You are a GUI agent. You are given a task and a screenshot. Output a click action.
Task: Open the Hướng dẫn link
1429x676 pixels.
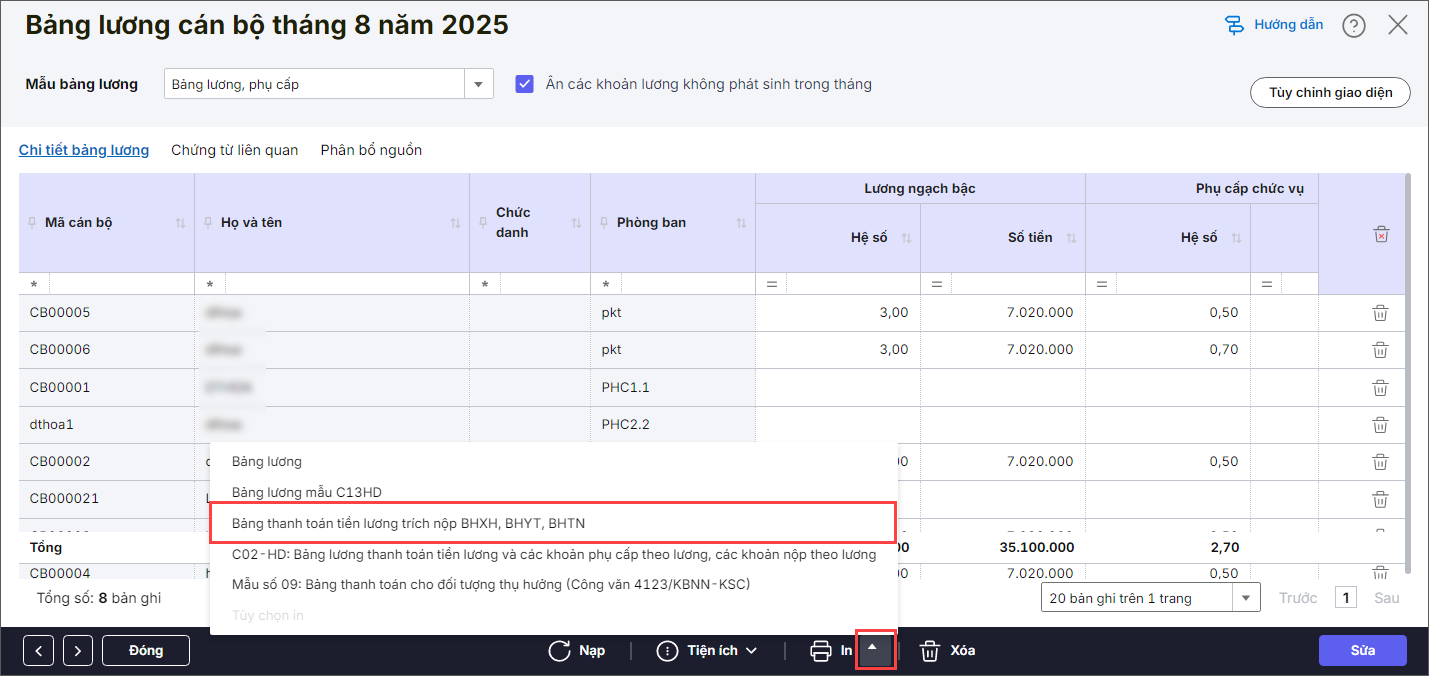[1275, 25]
